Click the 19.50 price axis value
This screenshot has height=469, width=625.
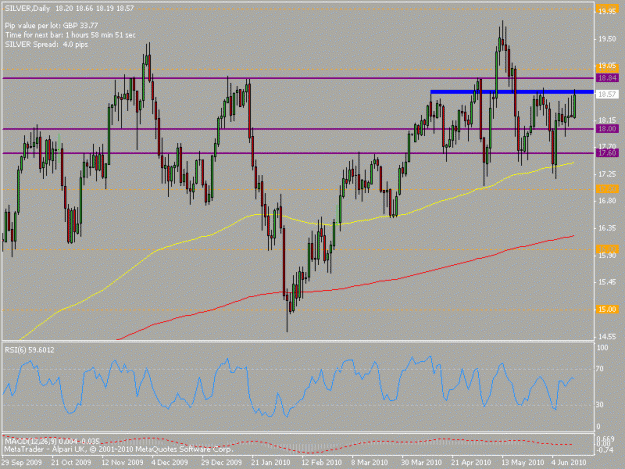point(607,39)
